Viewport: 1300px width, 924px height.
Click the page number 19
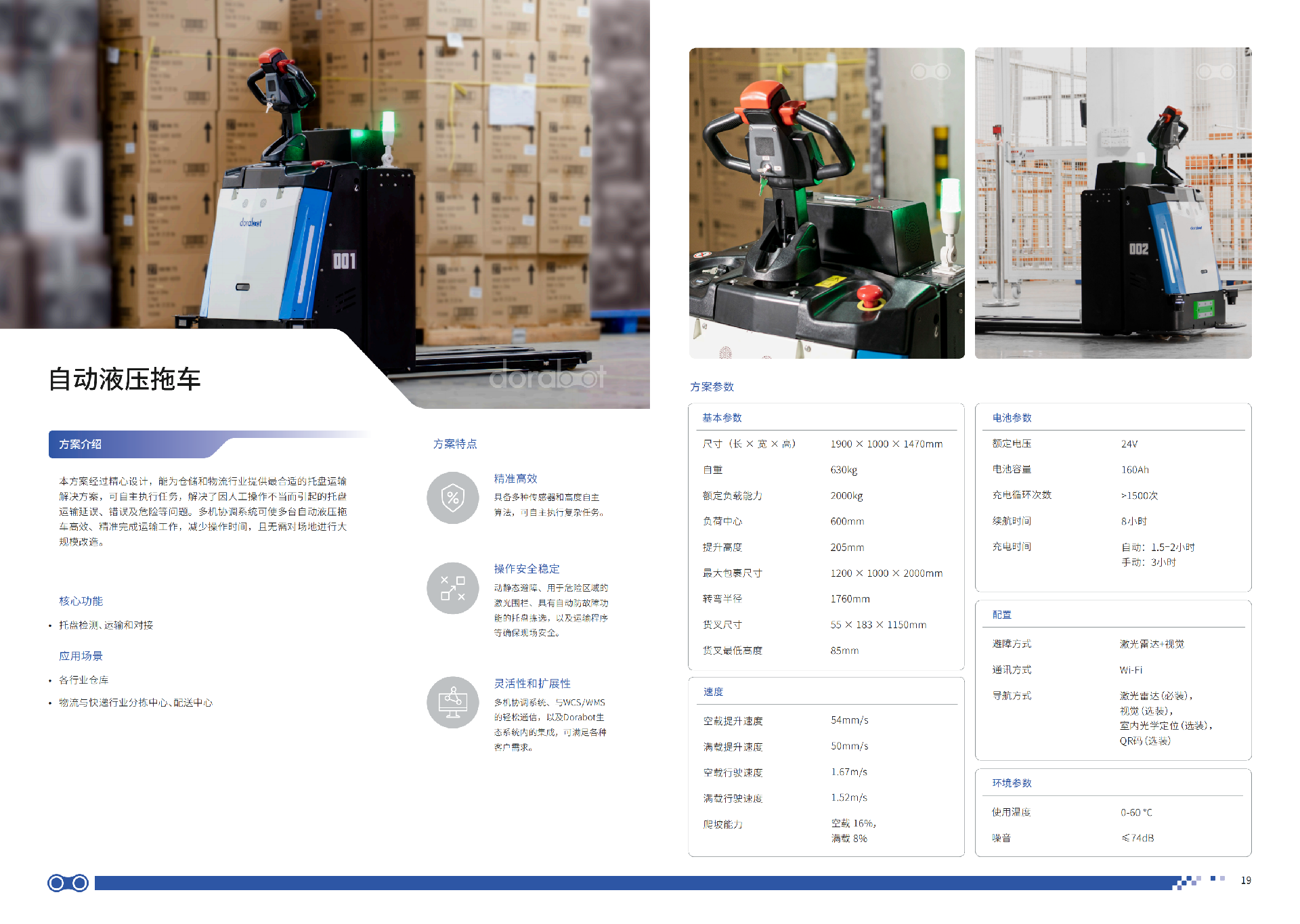coord(1245,881)
